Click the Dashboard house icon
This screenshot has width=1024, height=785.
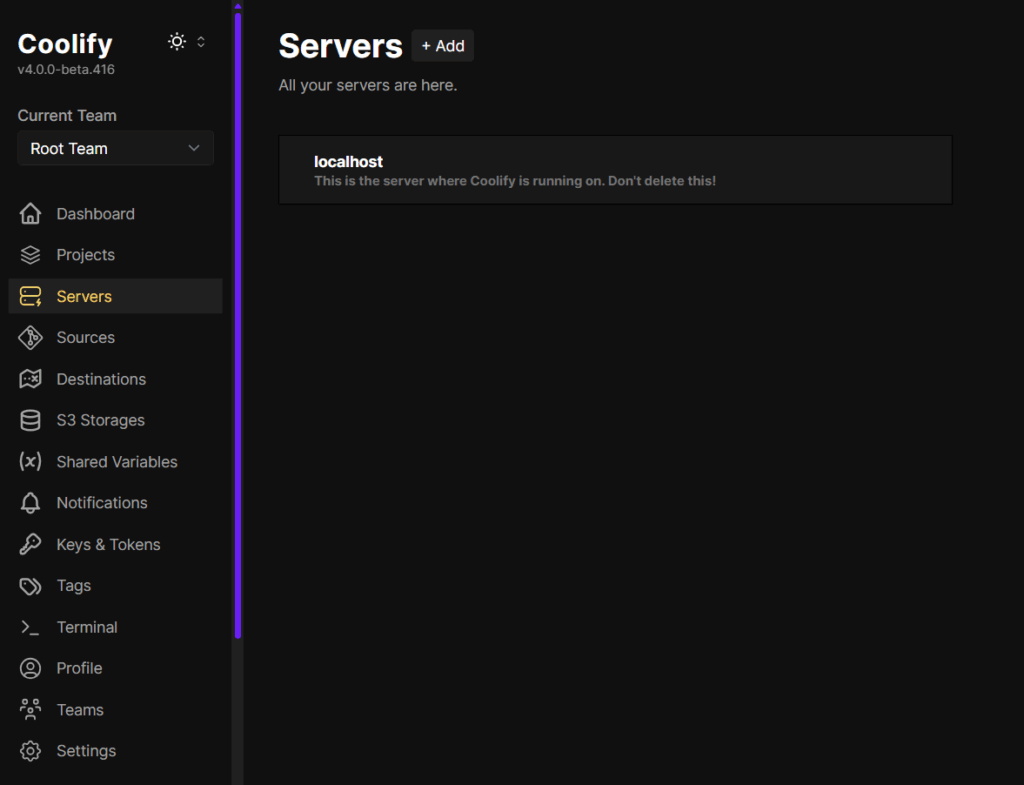[x=30, y=214]
